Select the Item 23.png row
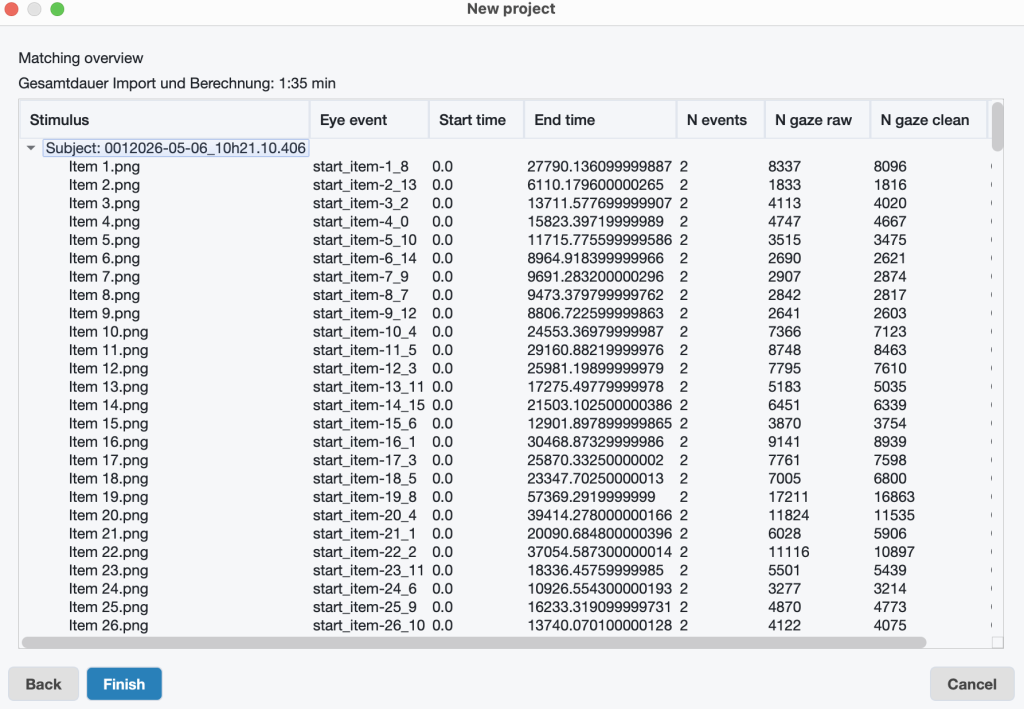1024x709 pixels. pyautogui.click(x=504, y=570)
